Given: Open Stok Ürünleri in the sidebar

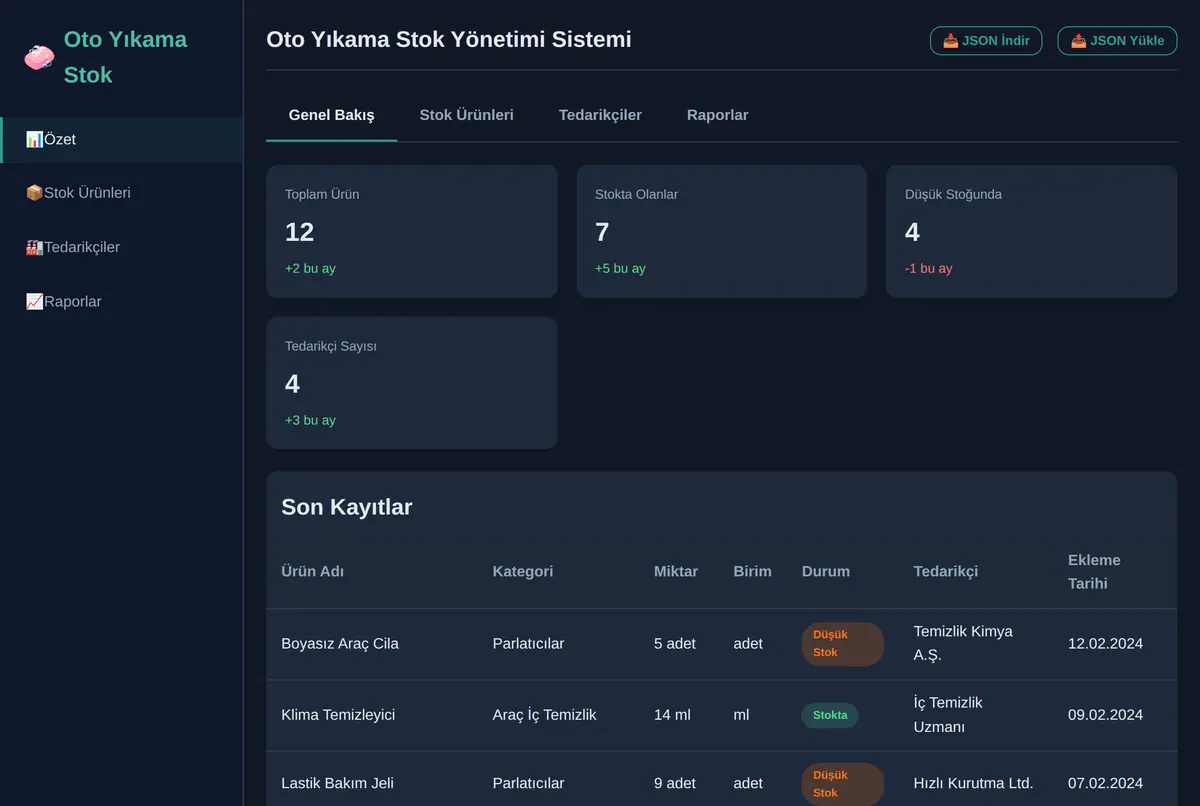Looking at the screenshot, I should (121, 193).
